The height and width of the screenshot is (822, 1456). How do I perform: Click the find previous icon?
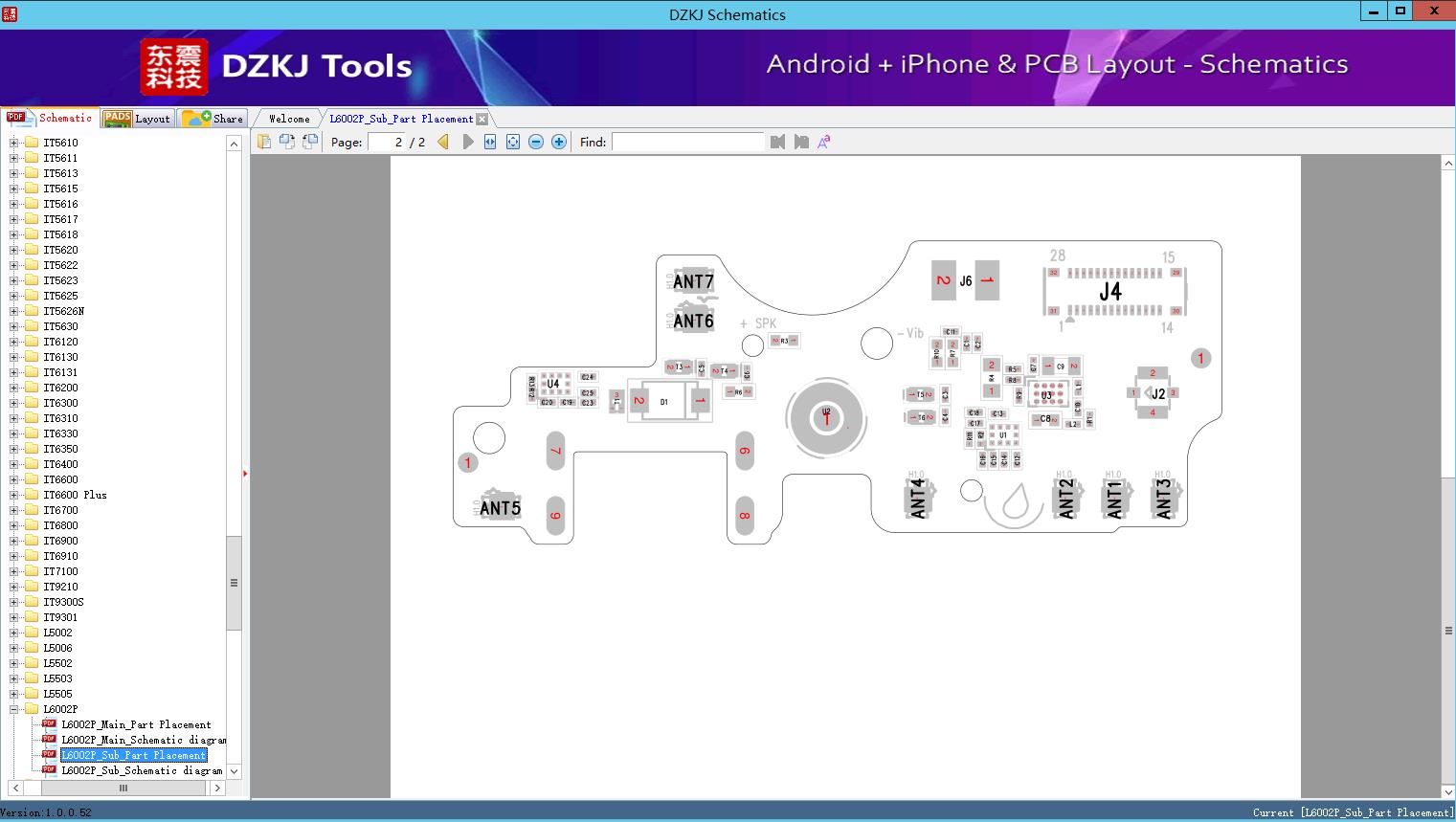(x=777, y=142)
